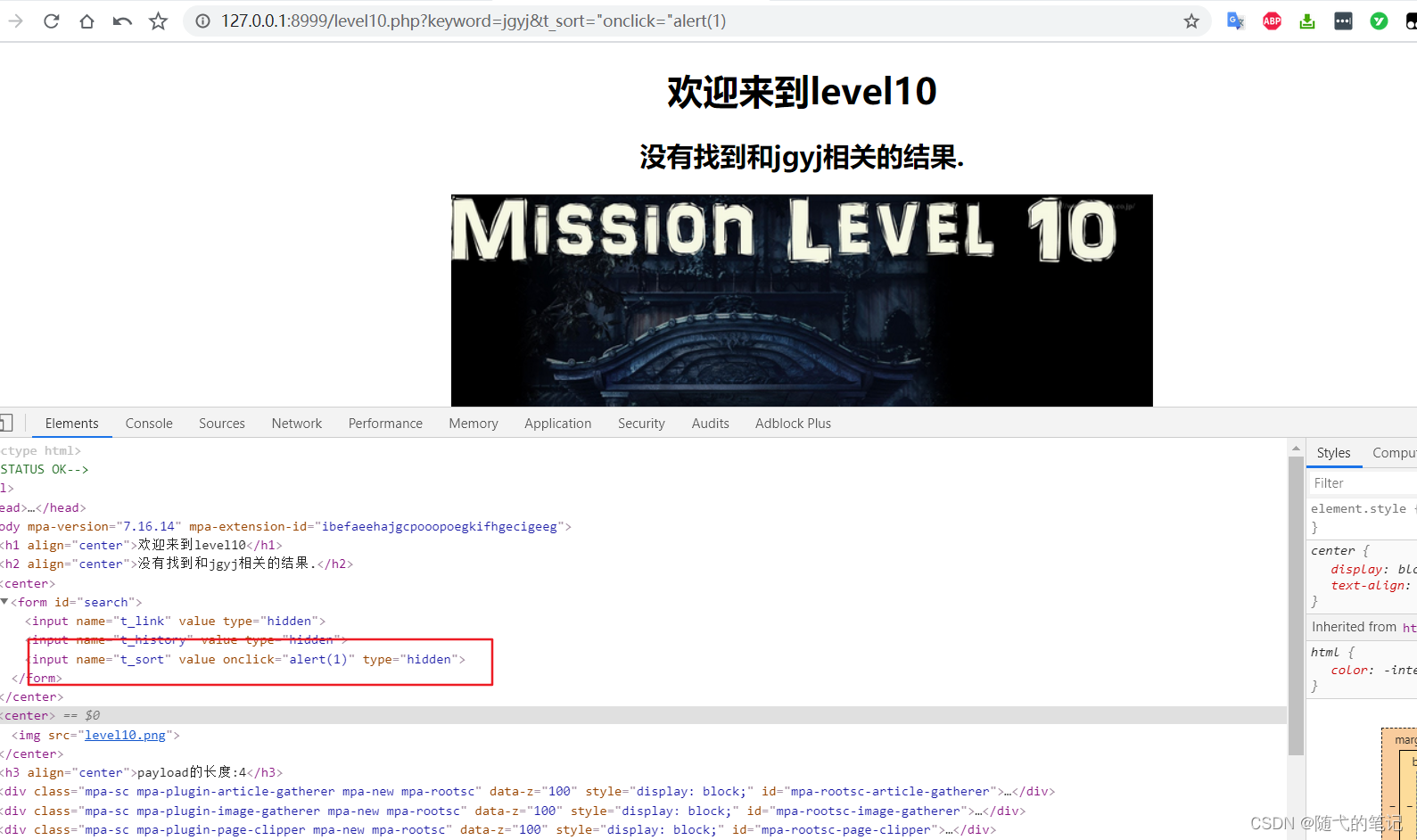
Task: Select the mpa-plugin-page-clipper div node
Action: (498, 829)
